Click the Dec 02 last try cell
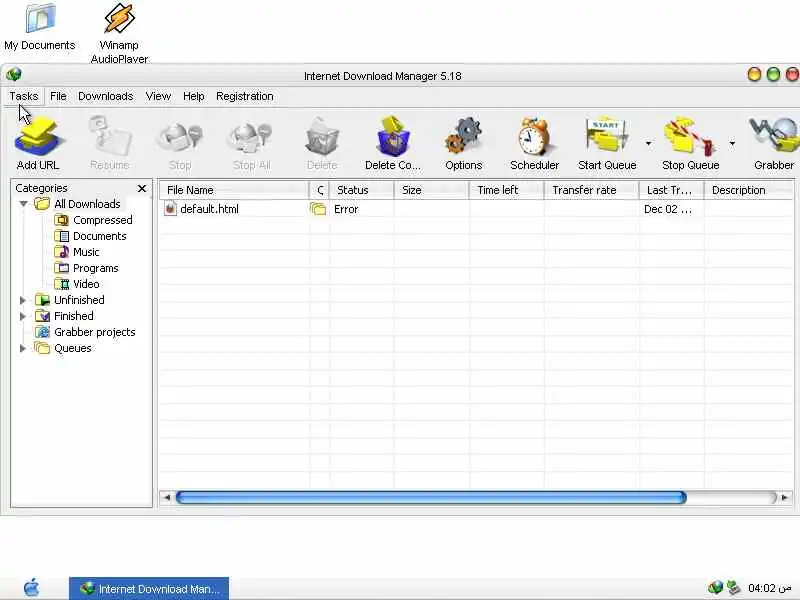The width and height of the screenshot is (800, 600). 668,209
